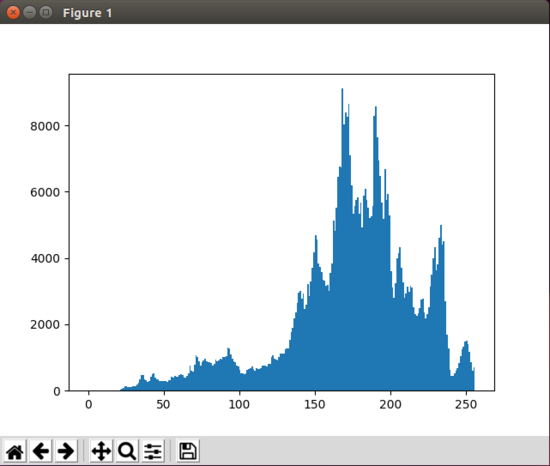Go forward to next view arrow
The width and height of the screenshot is (550, 466).
(x=66, y=451)
